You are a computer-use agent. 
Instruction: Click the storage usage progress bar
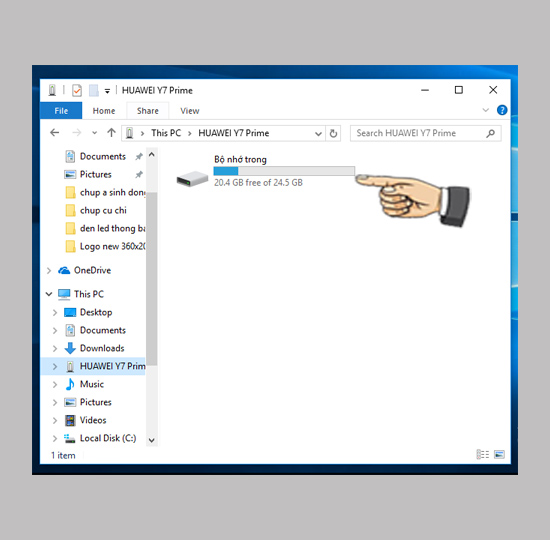(x=284, y=171)
